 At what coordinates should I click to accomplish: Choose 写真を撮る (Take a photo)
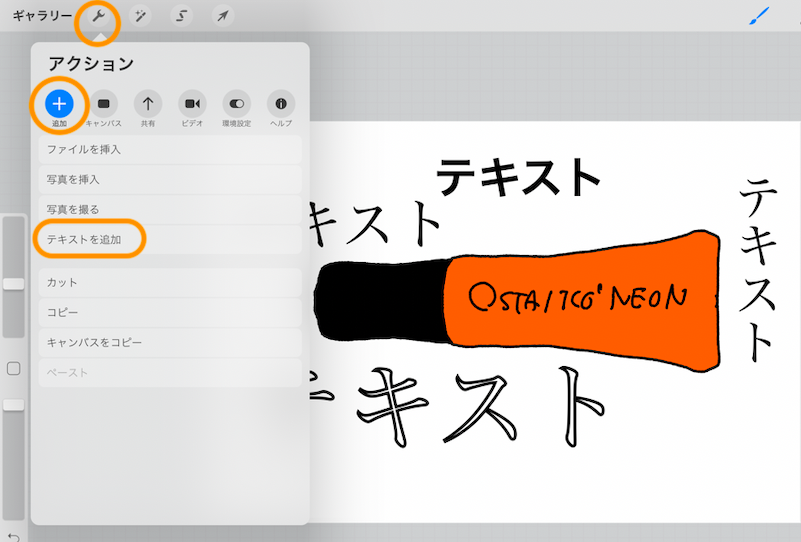coord(170,209)
